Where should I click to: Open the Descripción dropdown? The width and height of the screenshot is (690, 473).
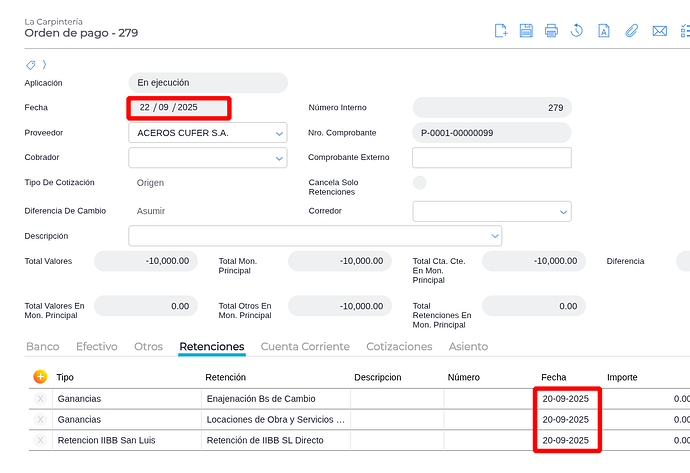point(494,236)
